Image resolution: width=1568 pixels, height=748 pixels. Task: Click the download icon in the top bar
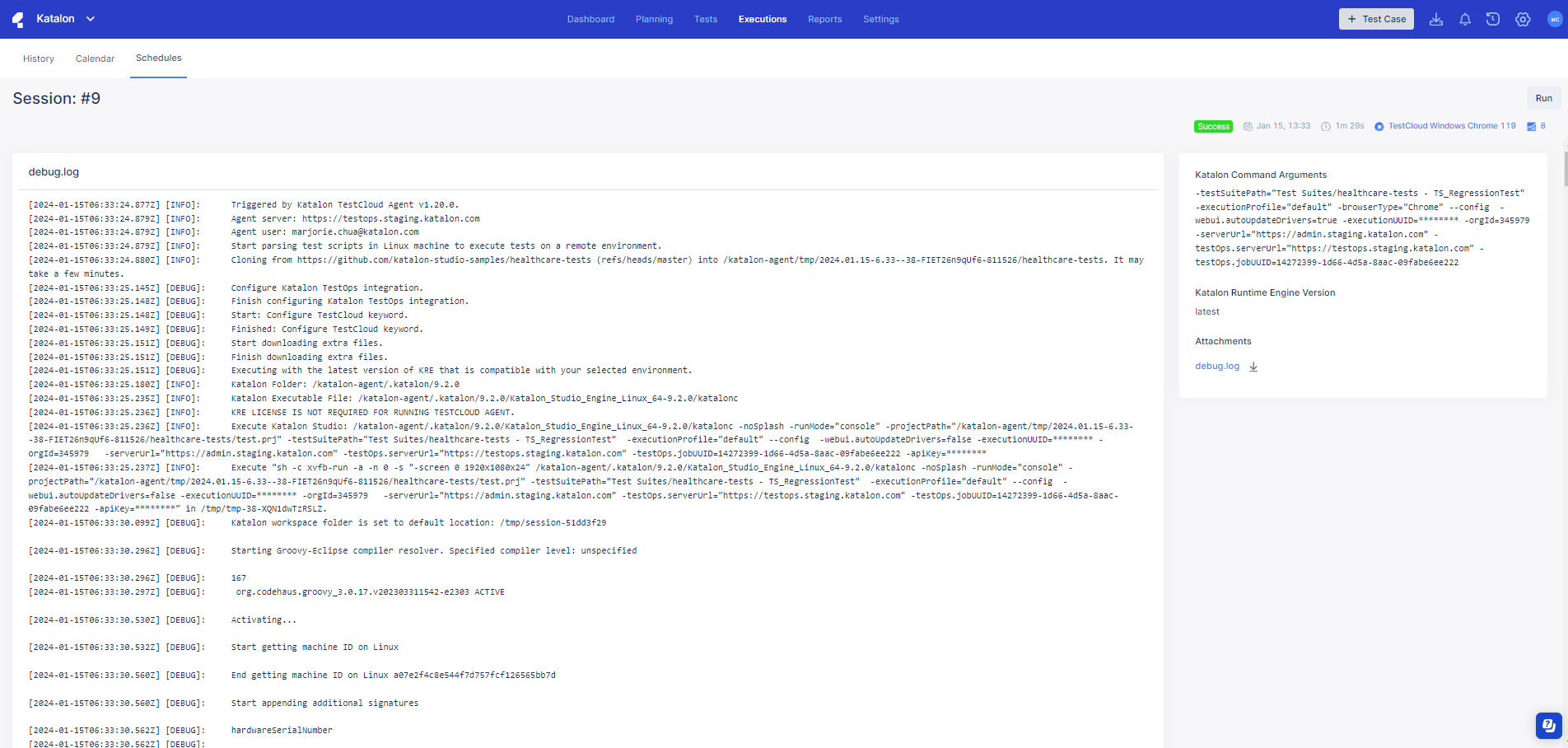tap(1437, 19)
